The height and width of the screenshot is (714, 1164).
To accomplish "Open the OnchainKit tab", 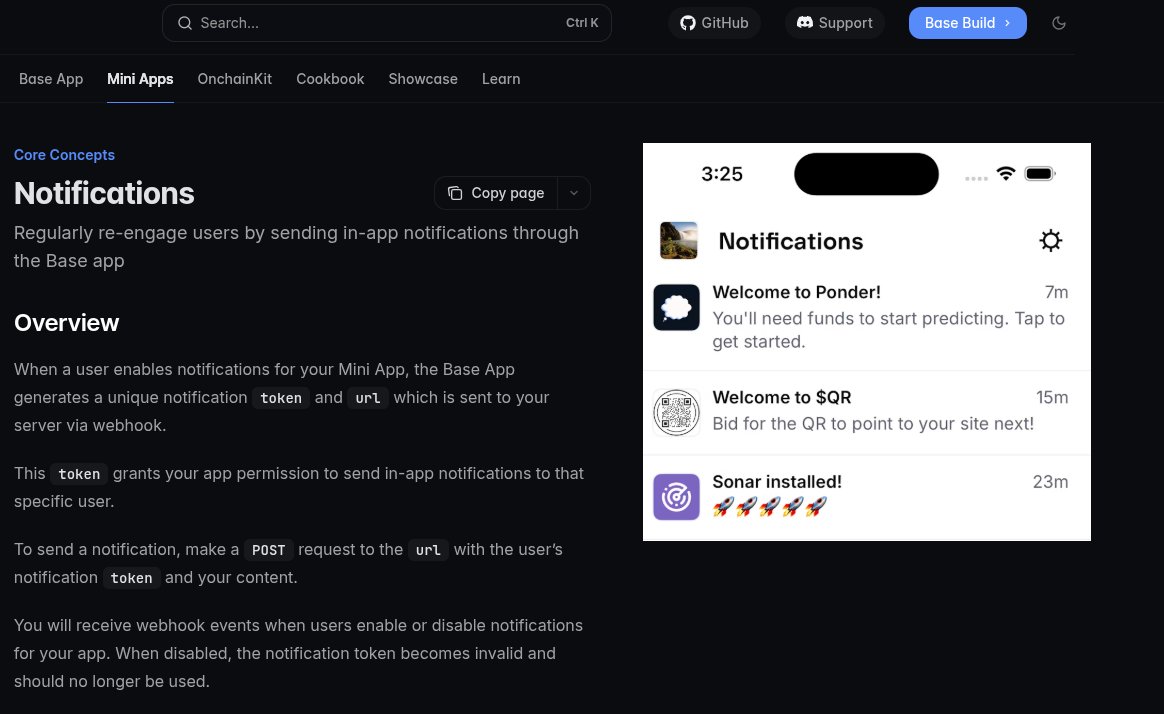I will tap(235, 79).
